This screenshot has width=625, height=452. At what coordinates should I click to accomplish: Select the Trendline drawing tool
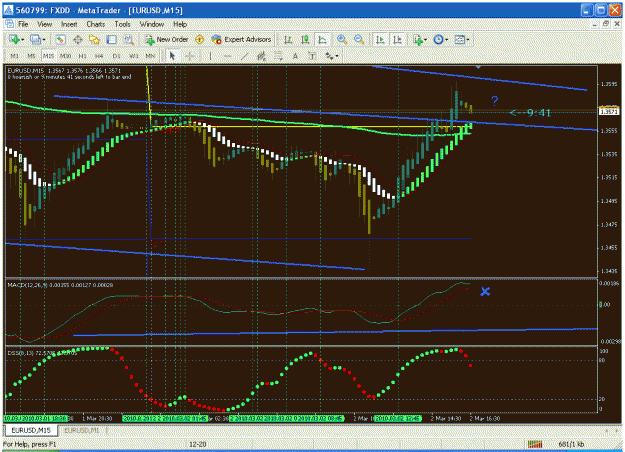coord(244,56)
